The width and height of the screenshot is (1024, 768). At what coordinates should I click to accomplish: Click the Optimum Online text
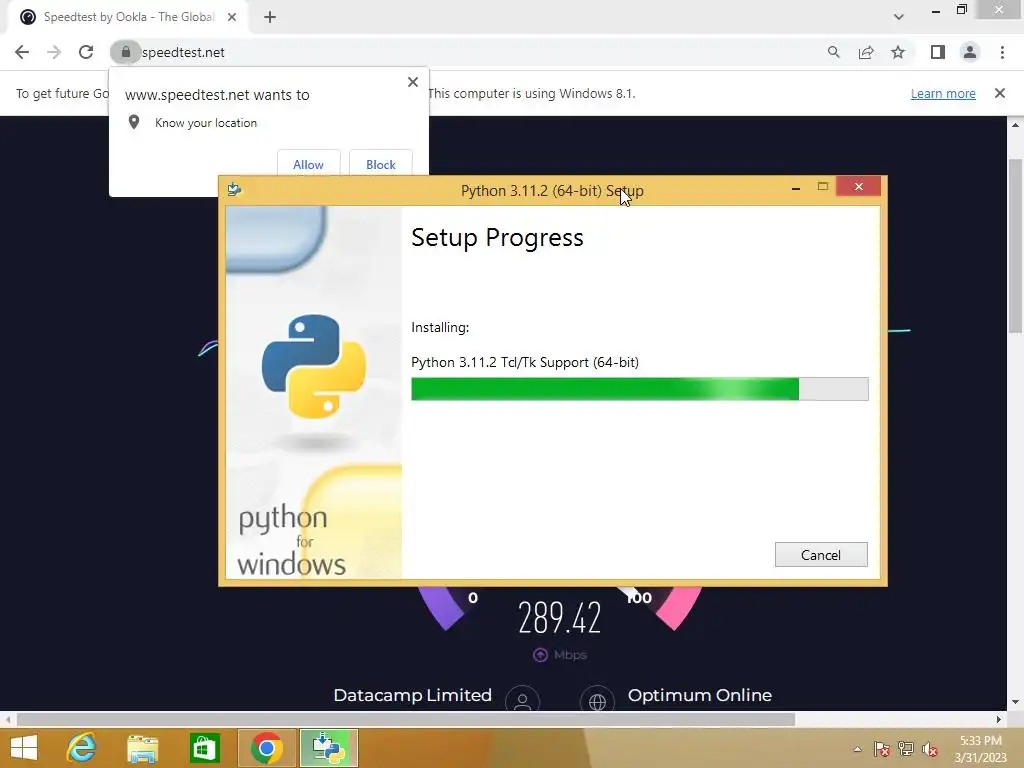click(699, 695)
